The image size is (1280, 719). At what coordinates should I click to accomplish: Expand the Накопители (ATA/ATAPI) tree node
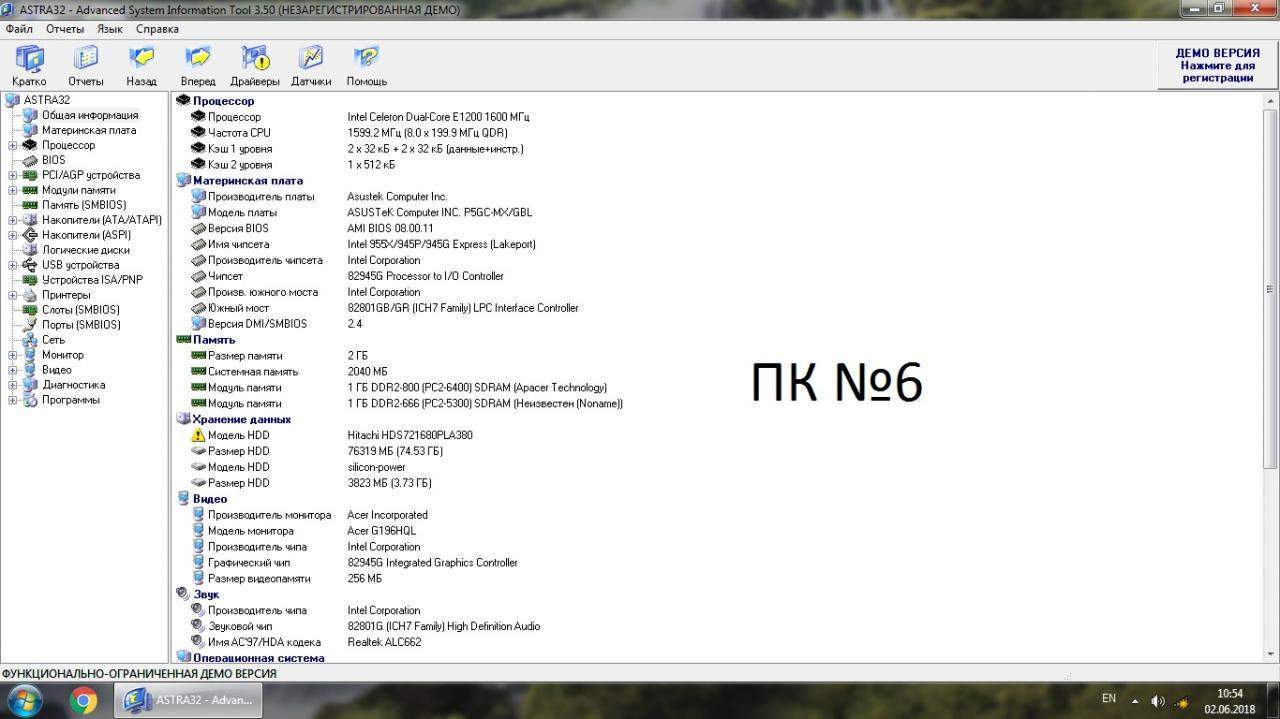click(12, 220)
